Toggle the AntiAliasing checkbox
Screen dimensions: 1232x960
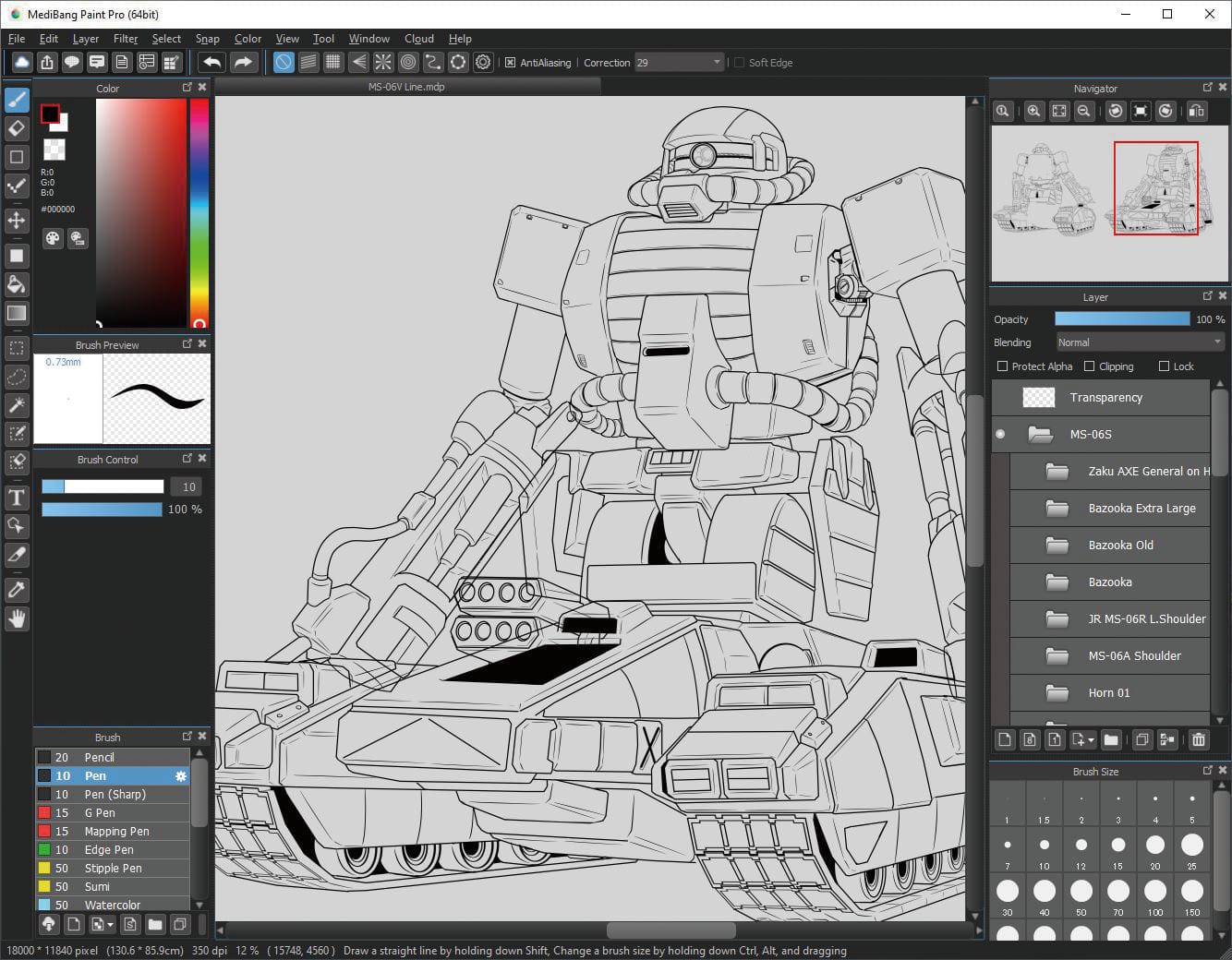point(510,63)
